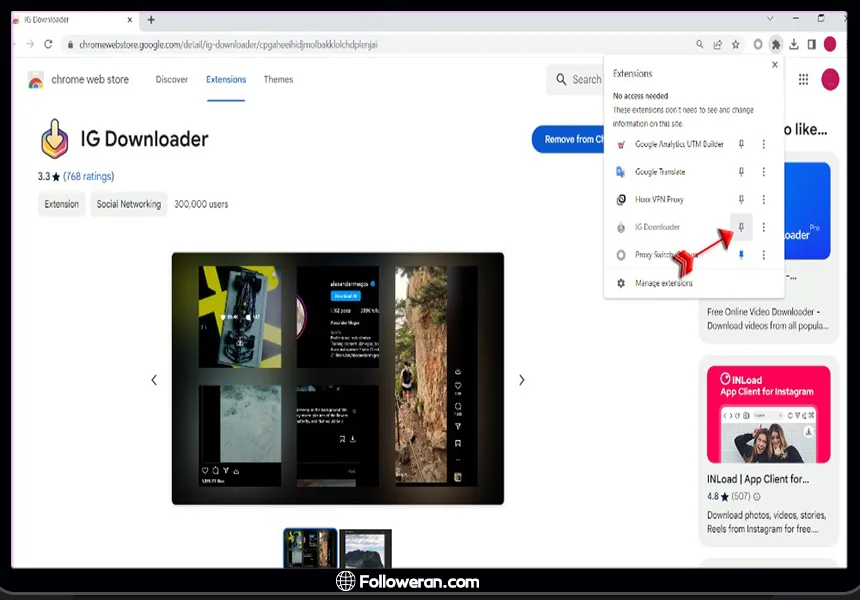Open more options for Hoxx VPN Proxy
Viewport: 860px width, 600px height.
pos(764,200)
